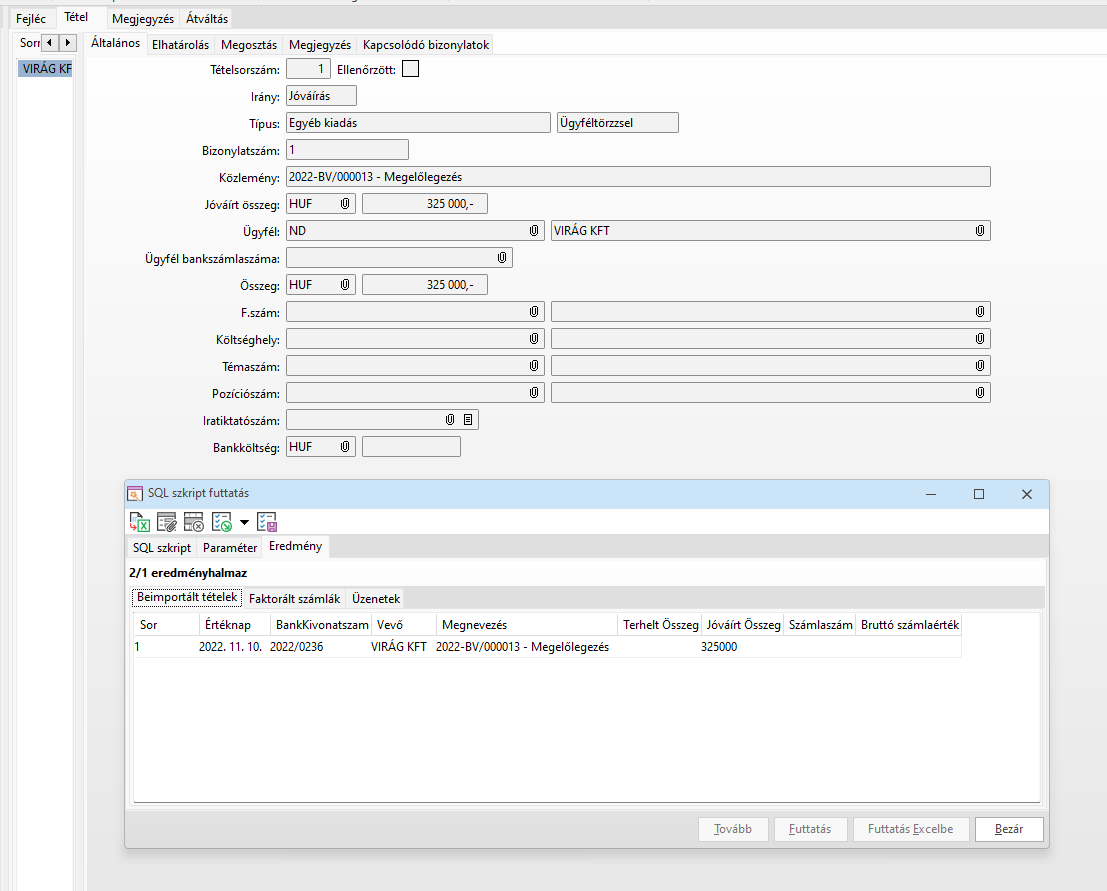This screenshot has width=1107, height=891.
Task: Switch to the Elhatárolás tab
Action: [180, 45]
